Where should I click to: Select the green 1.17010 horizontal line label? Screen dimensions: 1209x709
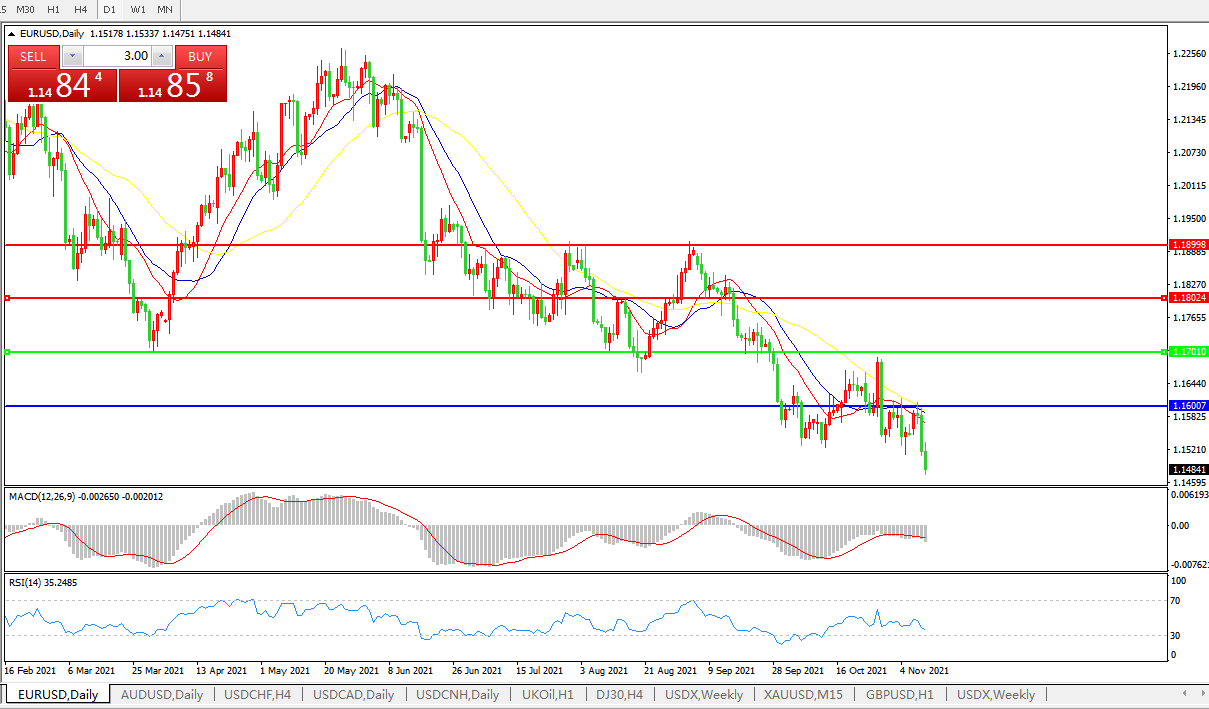[1187, 352]
